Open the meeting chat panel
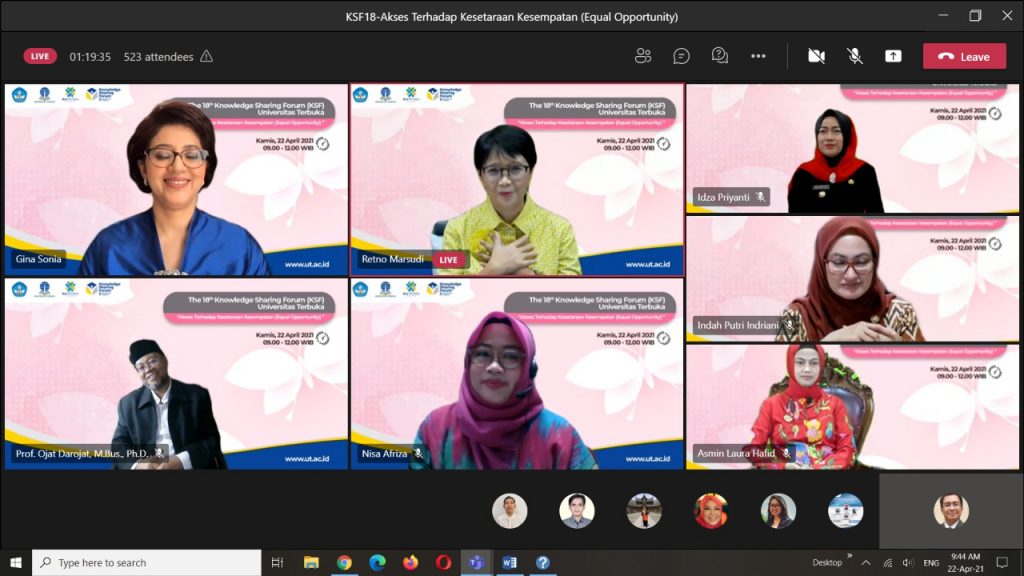1024x576 pixels. coord(681,56)
